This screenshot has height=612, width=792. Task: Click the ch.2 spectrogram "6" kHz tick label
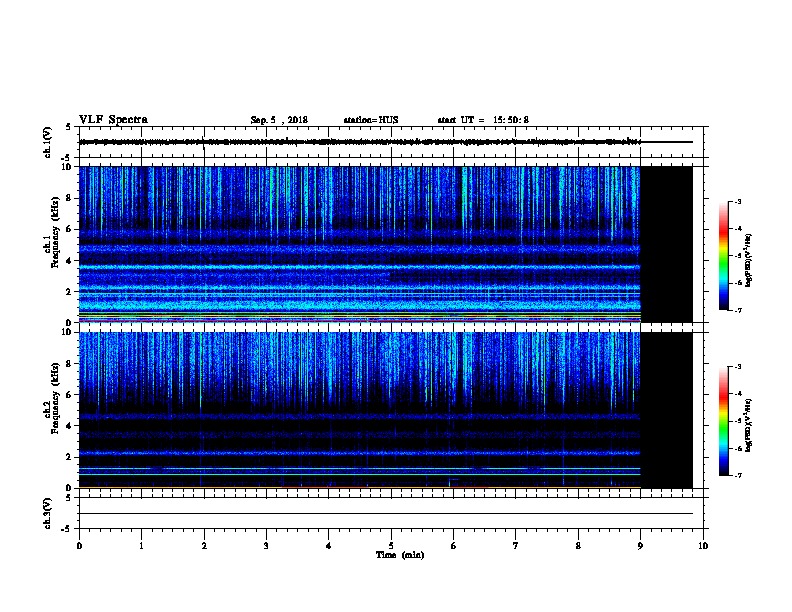[x=69, y=394]
